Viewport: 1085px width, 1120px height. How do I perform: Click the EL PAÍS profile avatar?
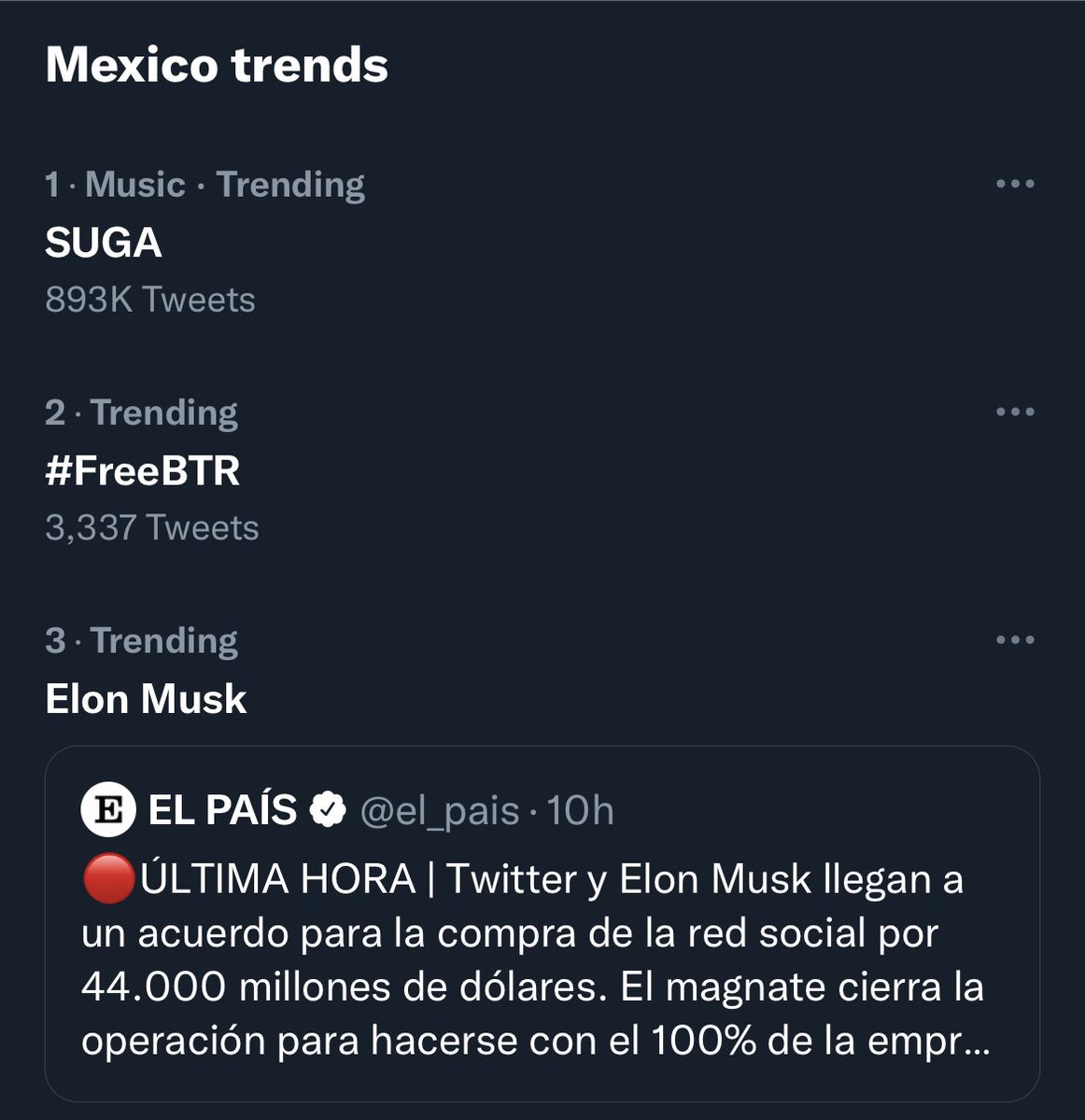point(109,810)
